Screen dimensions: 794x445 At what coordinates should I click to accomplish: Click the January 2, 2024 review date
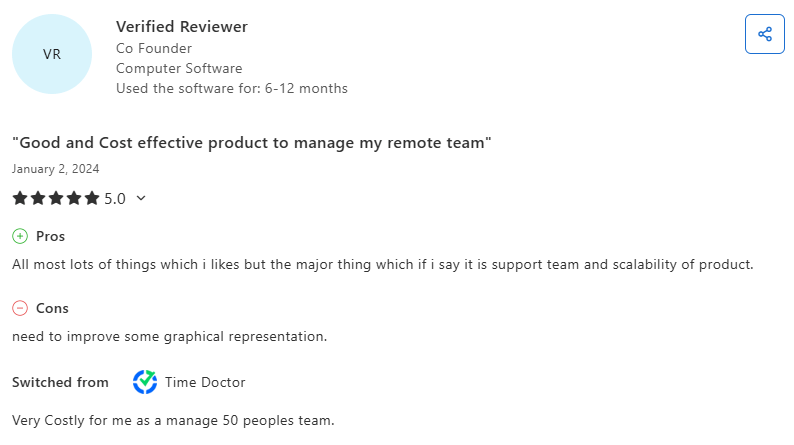click(56, 169)
